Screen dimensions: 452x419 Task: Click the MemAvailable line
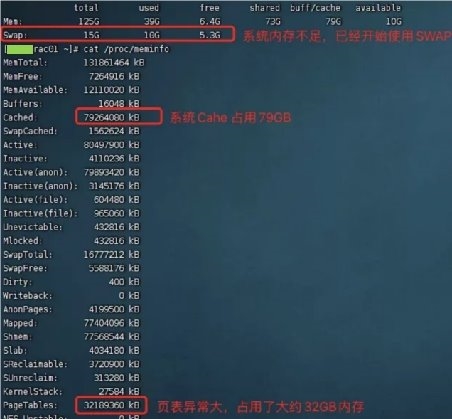(71, 90)
